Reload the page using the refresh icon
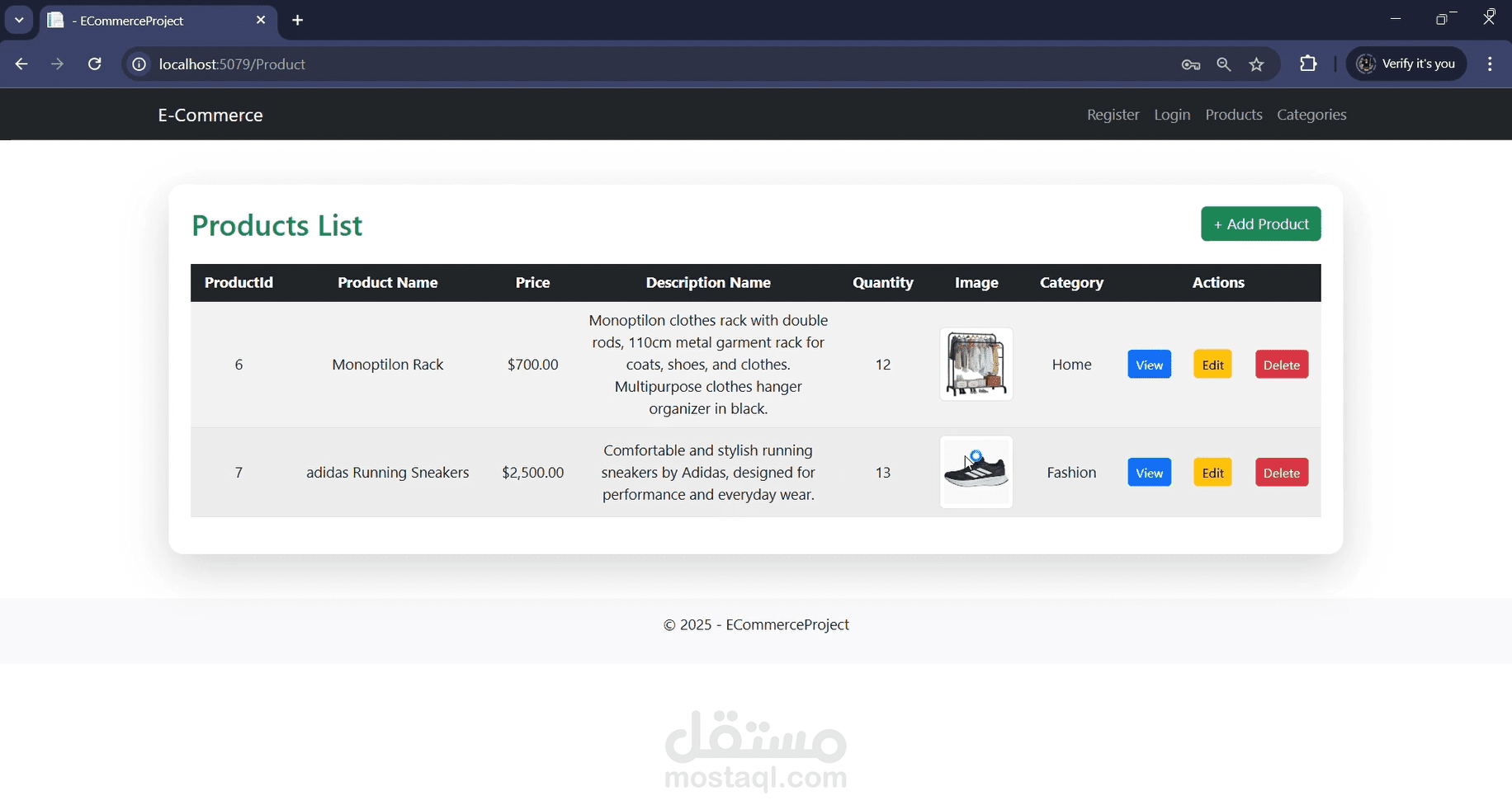The height and width of the screenshot is (810, 1512). 94,64
